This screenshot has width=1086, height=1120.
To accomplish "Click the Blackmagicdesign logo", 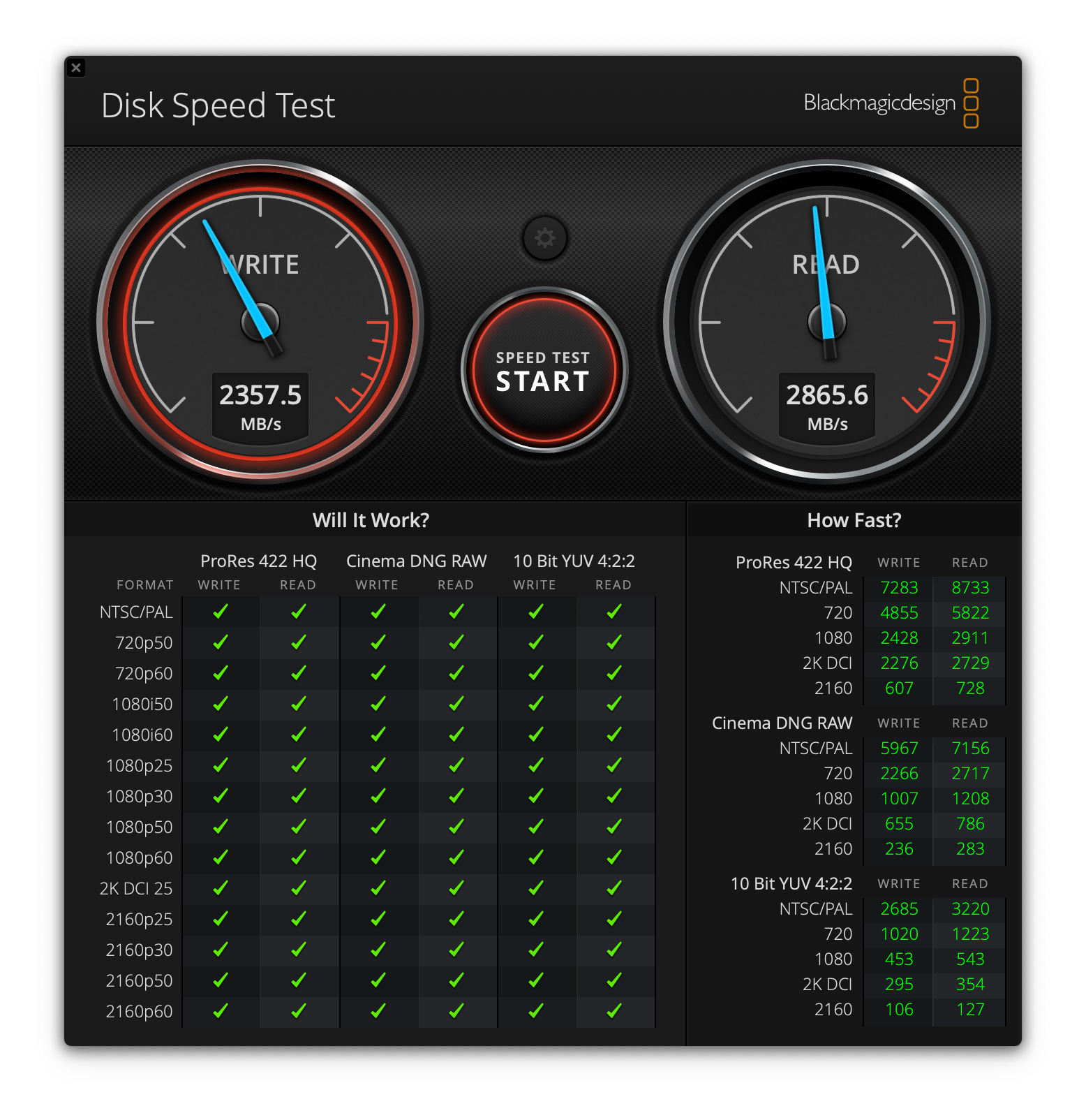I will 891,103.
